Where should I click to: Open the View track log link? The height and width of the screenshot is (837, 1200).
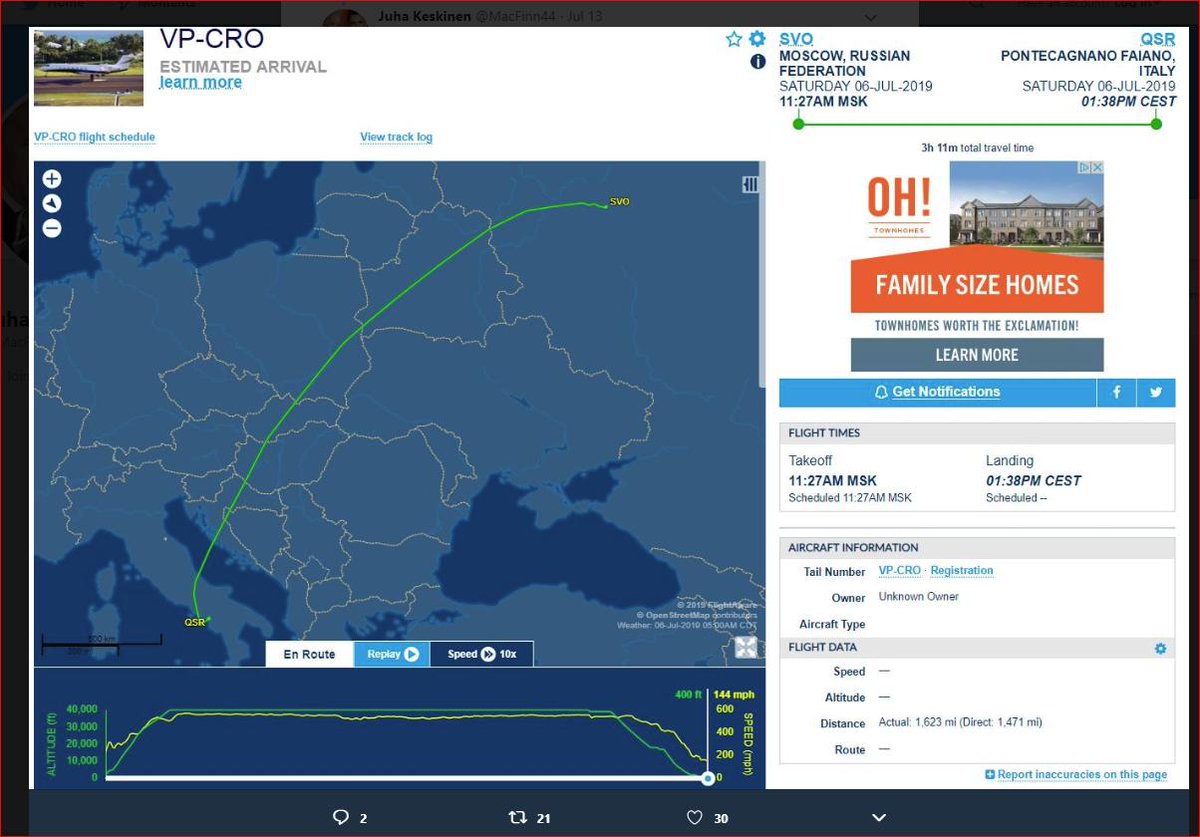396,137
